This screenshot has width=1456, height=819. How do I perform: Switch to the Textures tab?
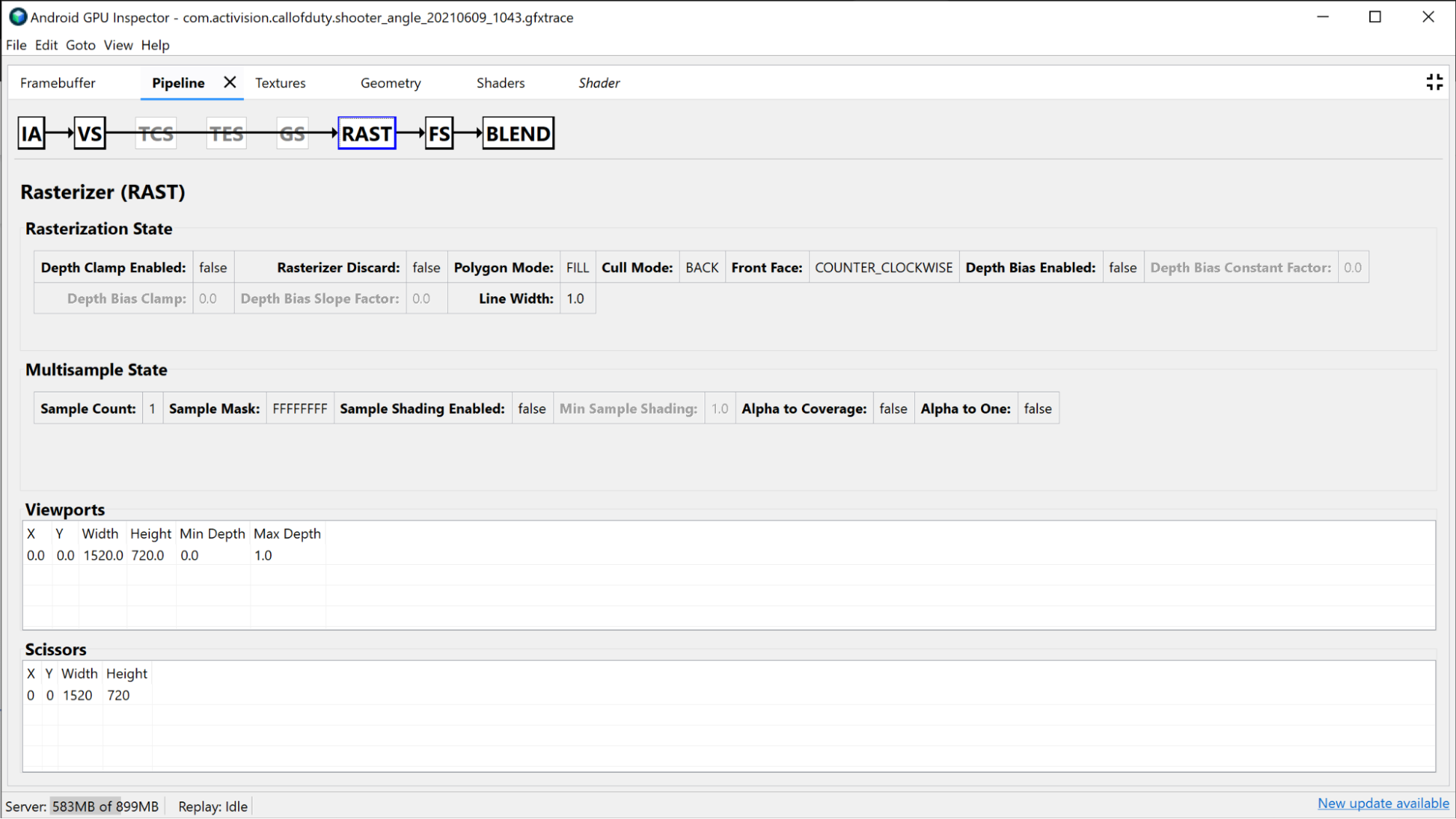point(279,82)
